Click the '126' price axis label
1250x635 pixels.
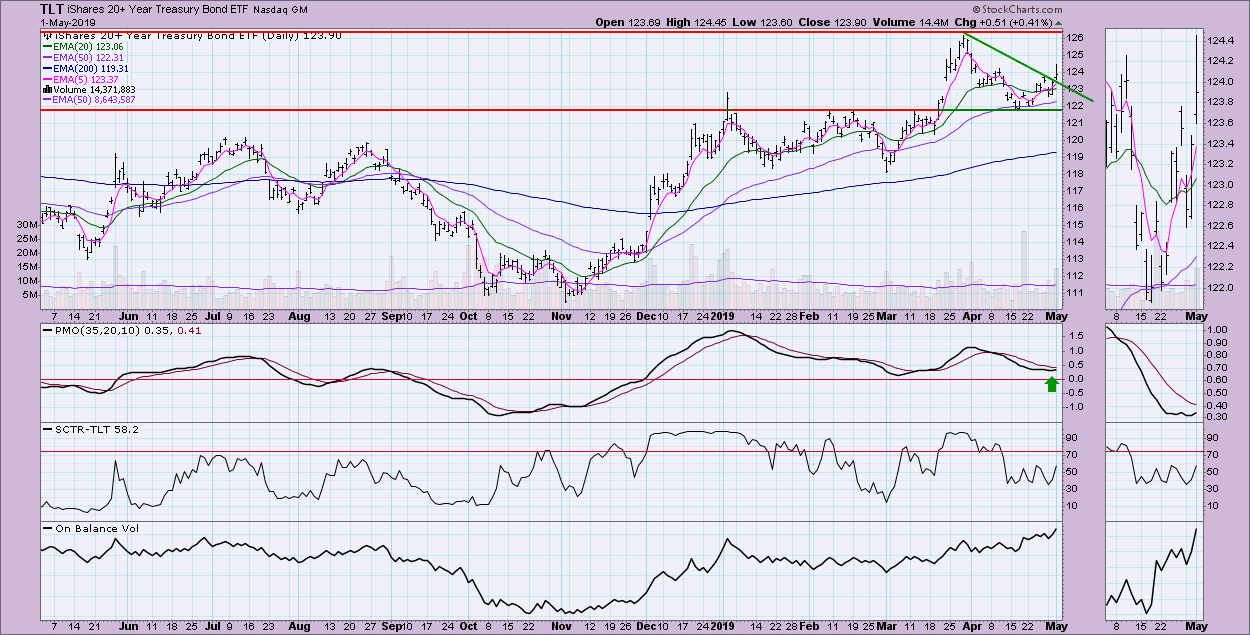1075,38
